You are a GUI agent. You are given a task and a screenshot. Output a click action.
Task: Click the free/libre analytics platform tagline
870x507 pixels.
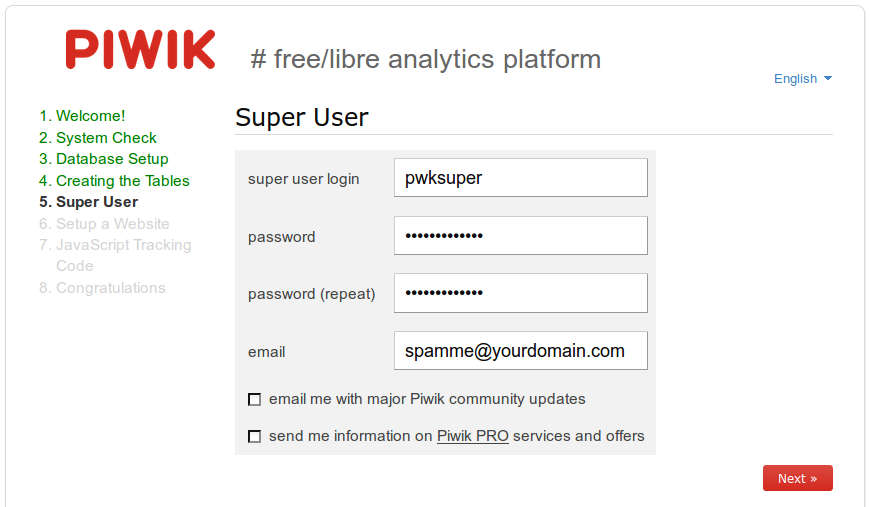pos(426,59)
